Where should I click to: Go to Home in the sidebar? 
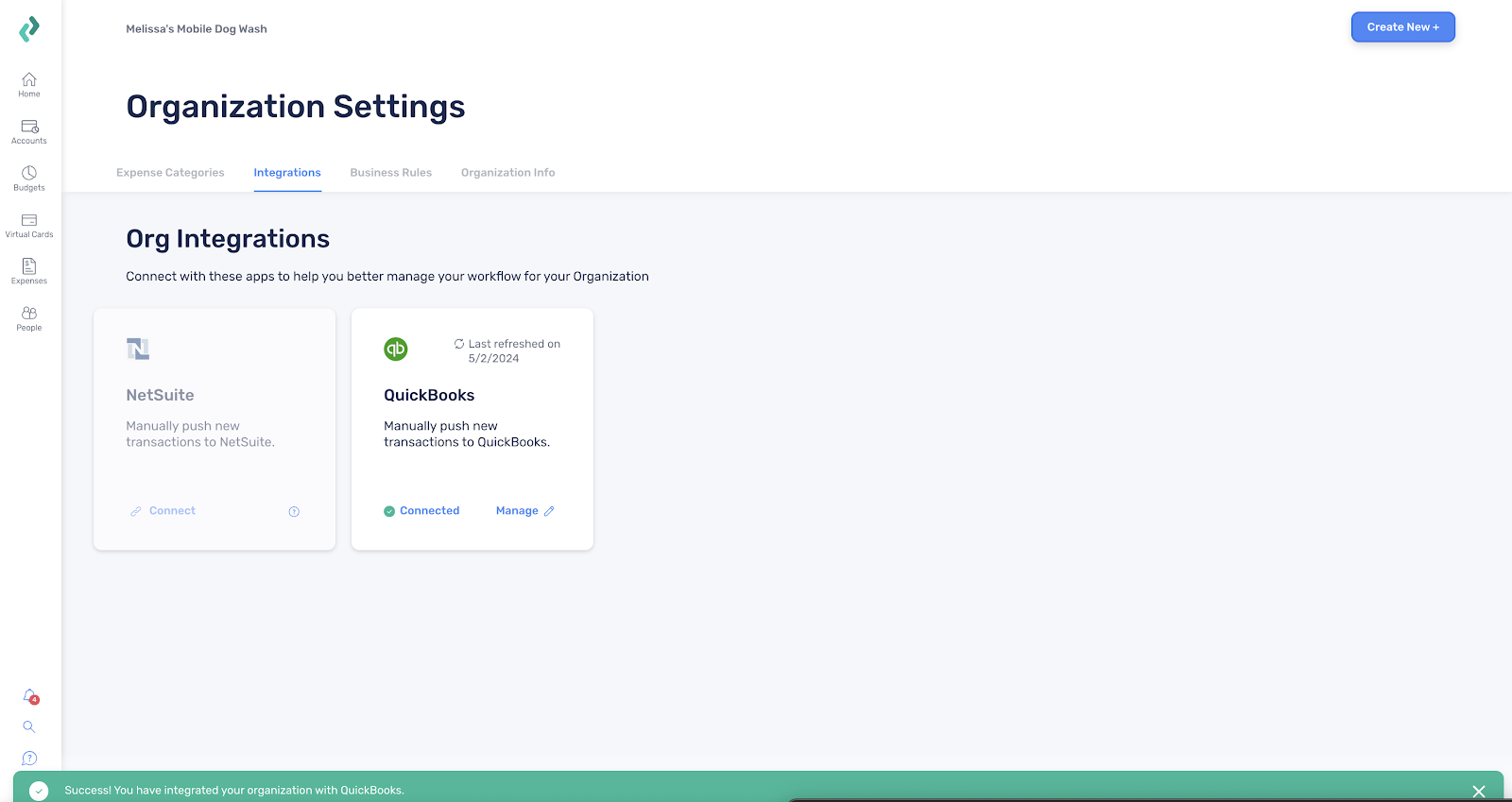(29, 85)
